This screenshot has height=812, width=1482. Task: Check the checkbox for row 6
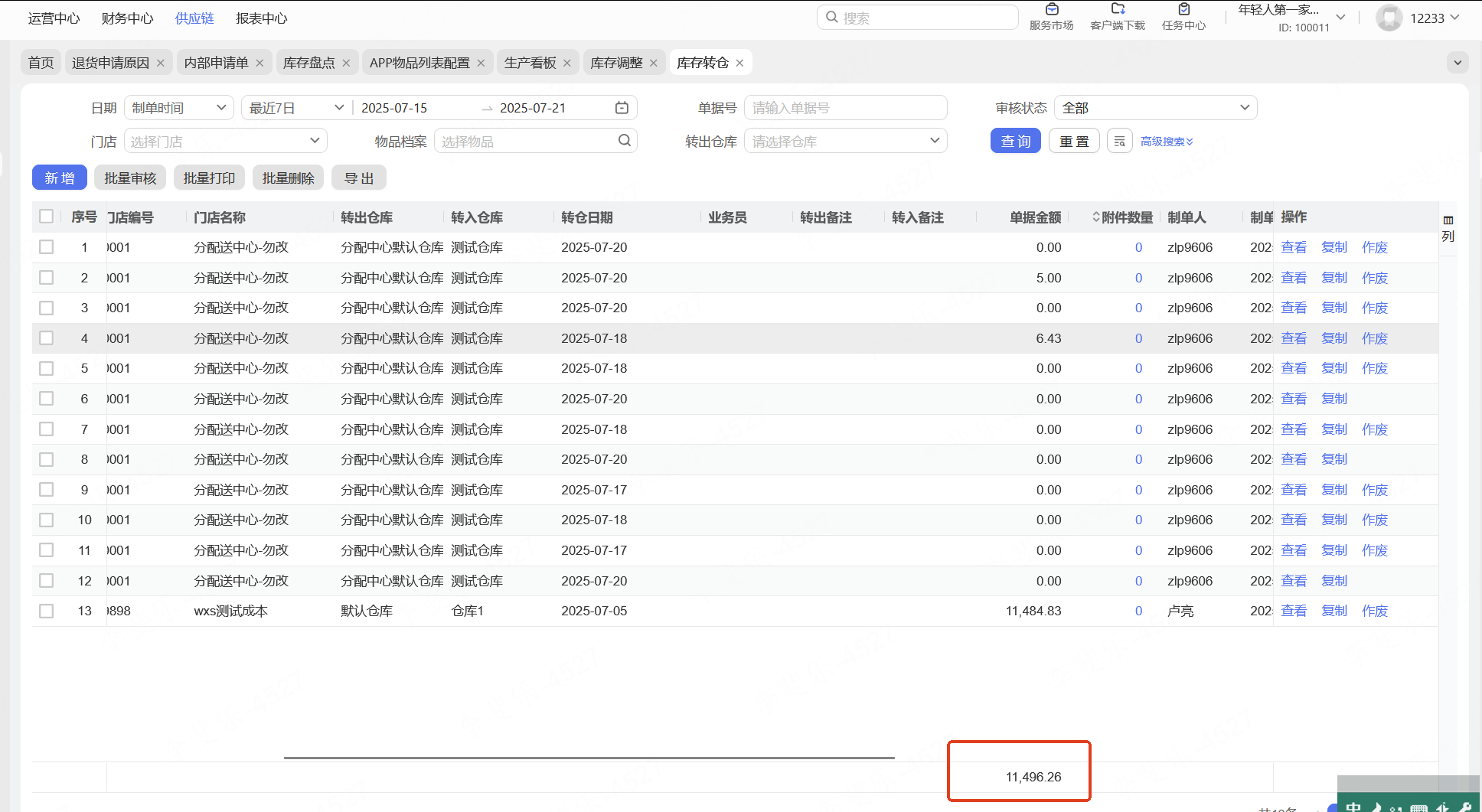(47, 399)
